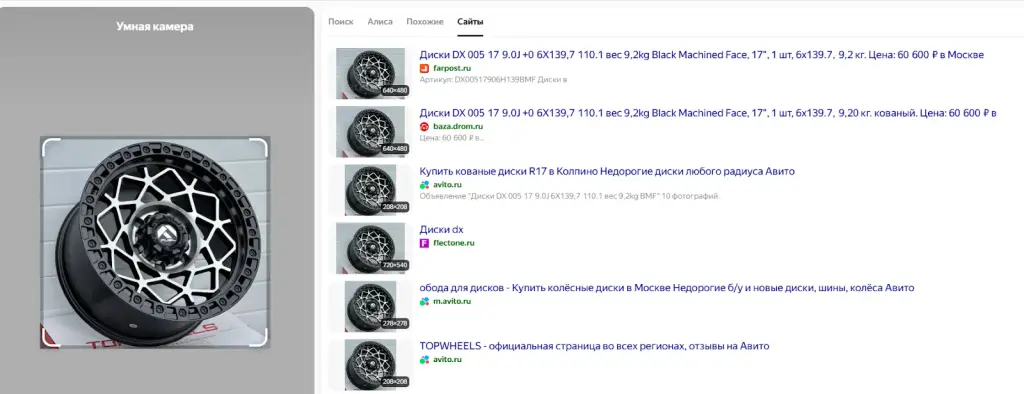Open the TOPWHEELS result thumbnail

coord(370,365)
